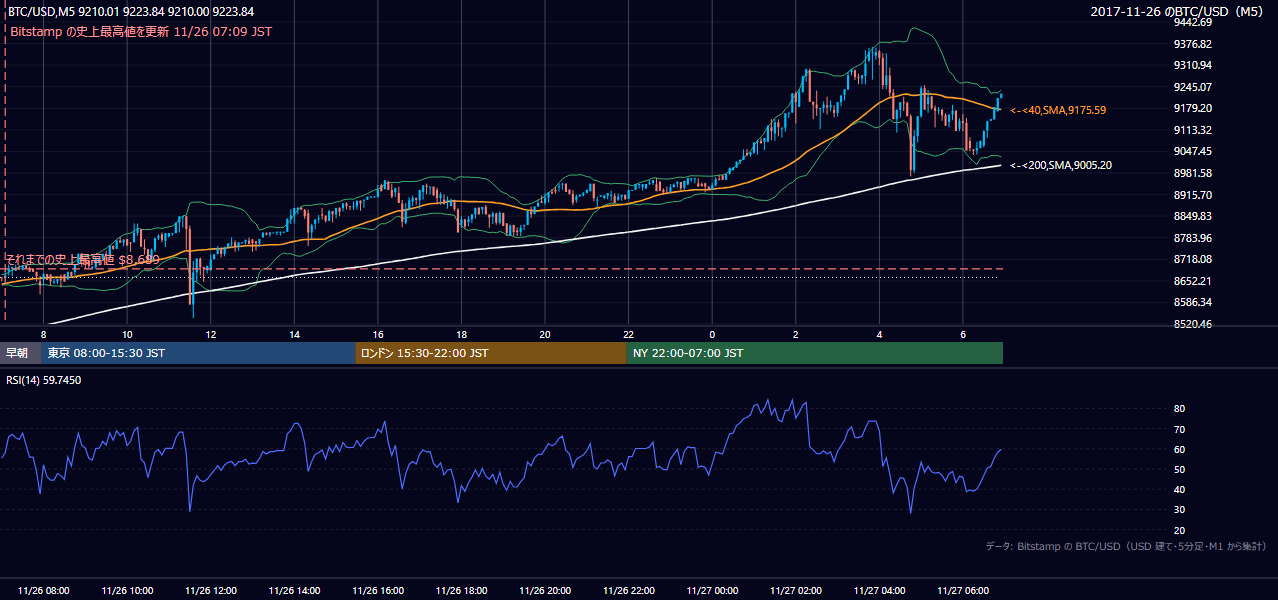Click the 9376.82 price axis value
The height and width of the screenshot is (600, 1278).
(x=1193, y=44)
